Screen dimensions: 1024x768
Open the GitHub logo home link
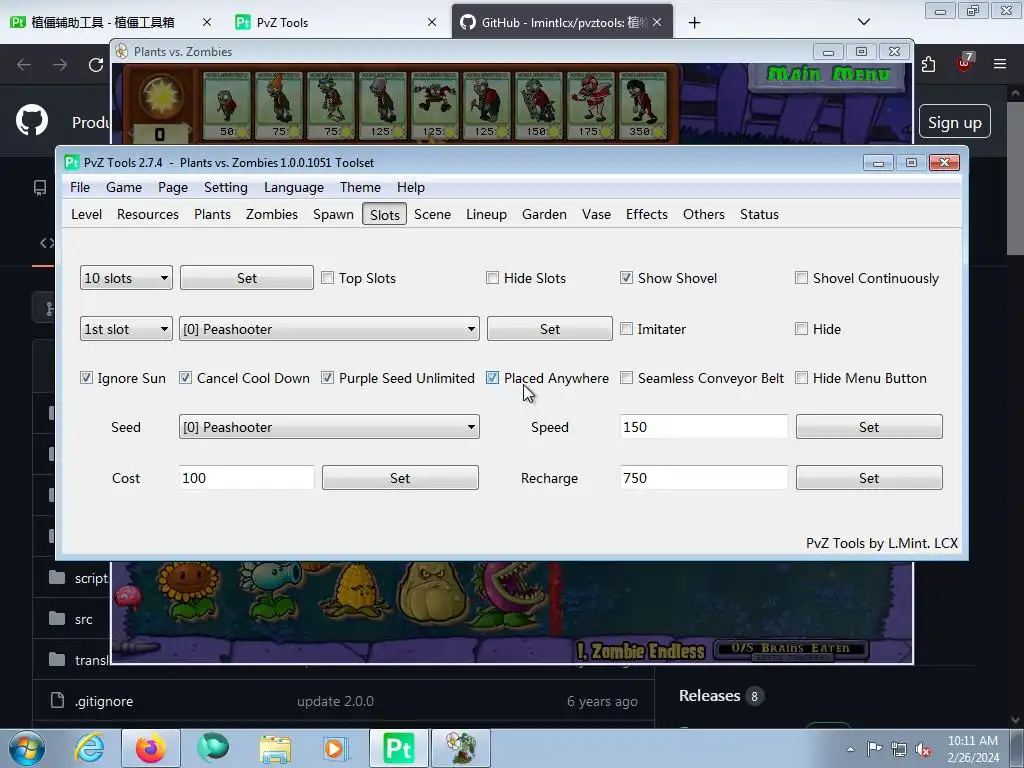point(32,121)
